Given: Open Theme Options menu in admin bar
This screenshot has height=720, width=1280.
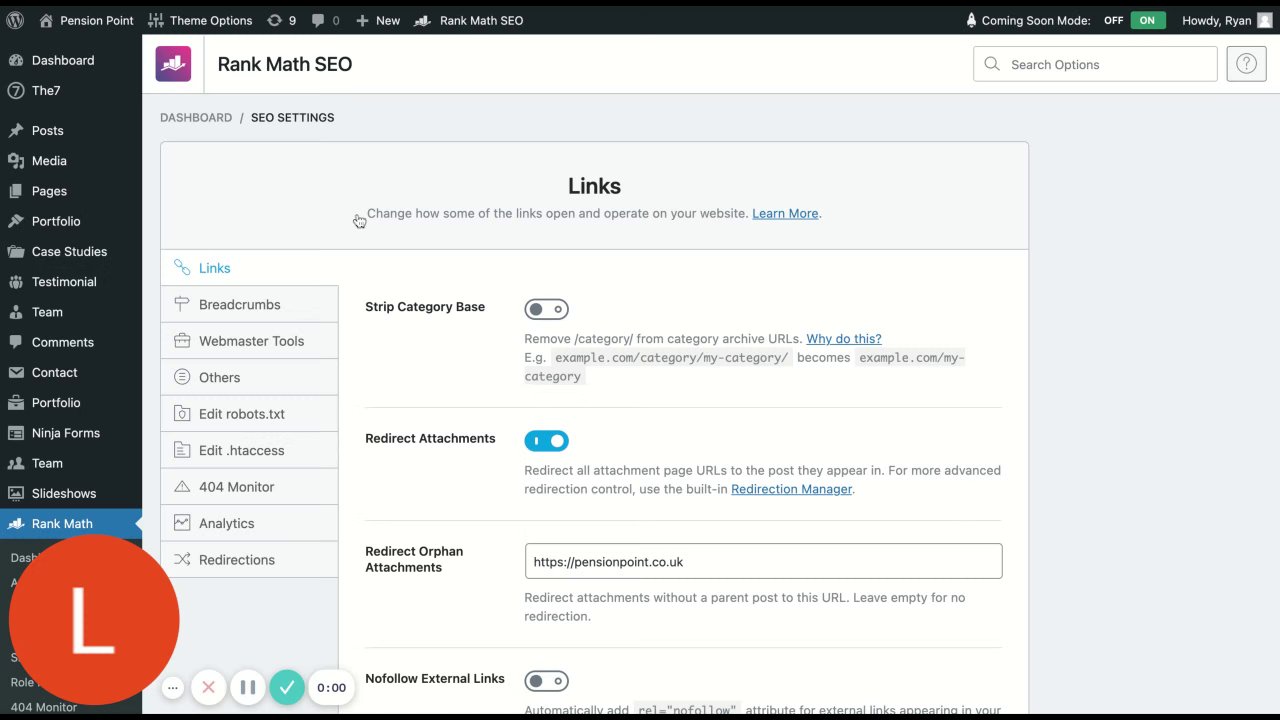Looking at the screenshot, I should tap(200, 20).
